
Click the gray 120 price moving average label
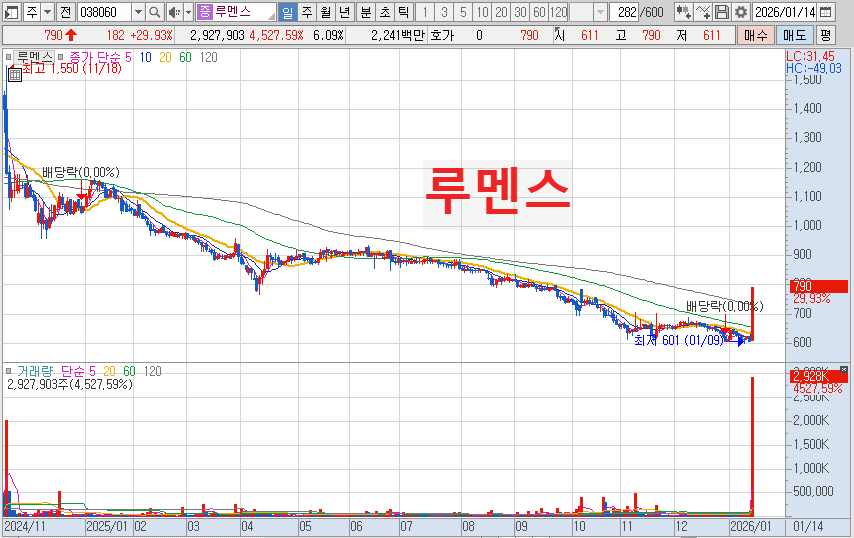coord(208,57)
